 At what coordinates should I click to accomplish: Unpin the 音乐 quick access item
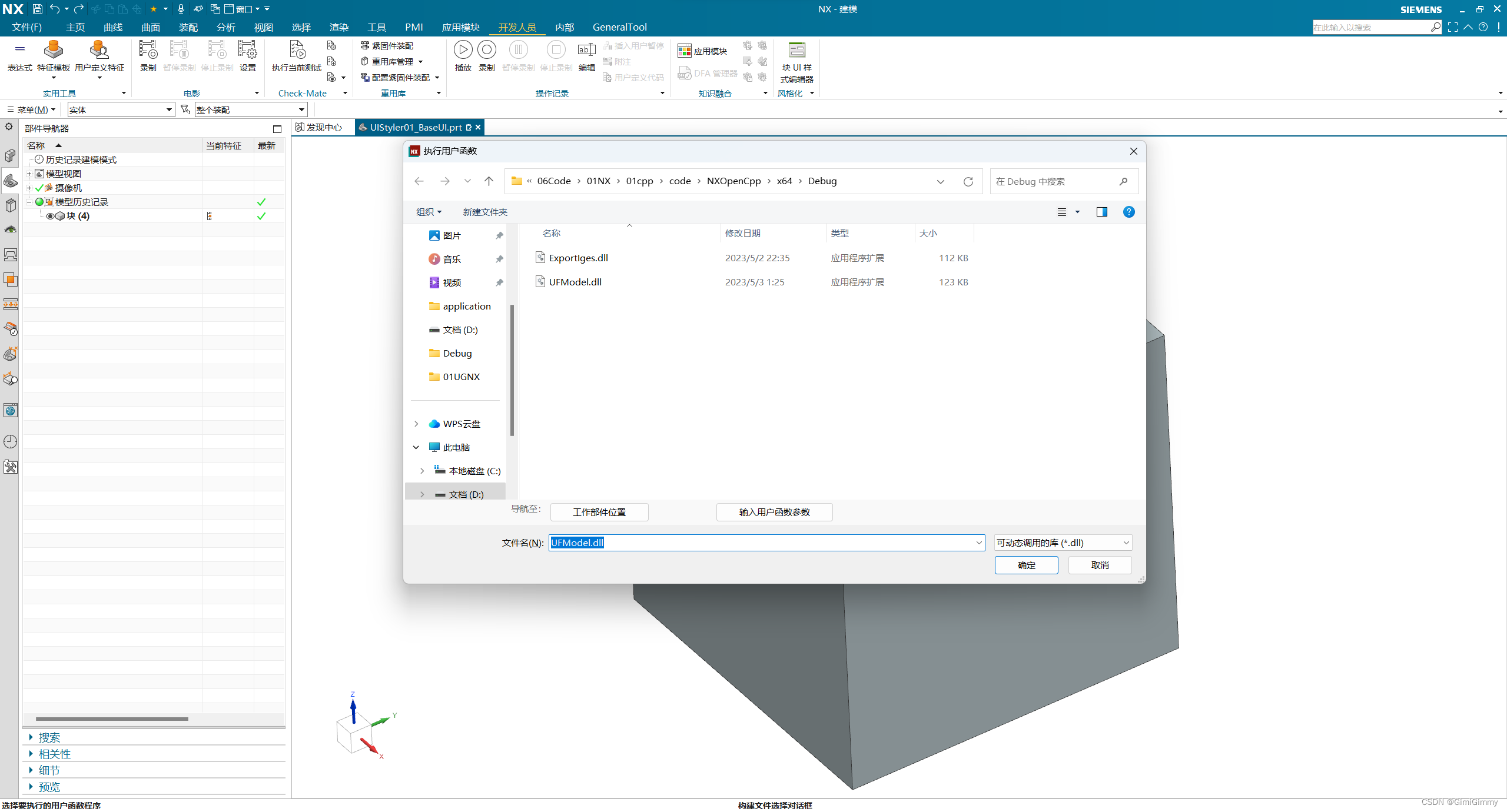(499, 259)
